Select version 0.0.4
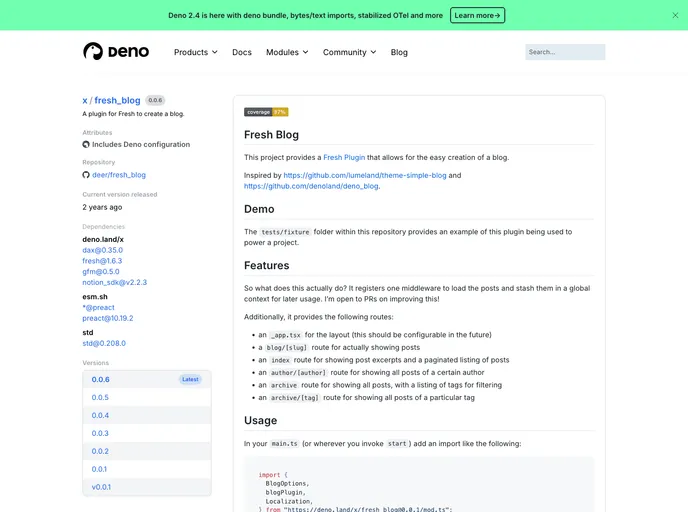688x512 pixels. (147, 415)
